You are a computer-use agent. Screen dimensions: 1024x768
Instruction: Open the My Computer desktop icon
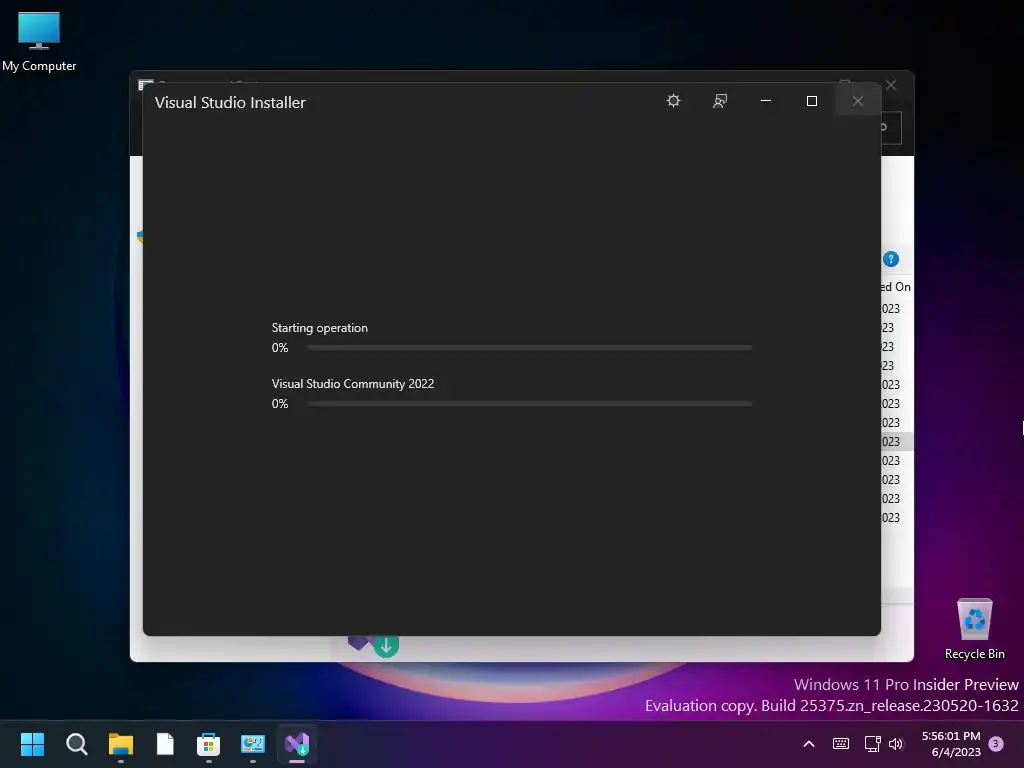point(39,40)
